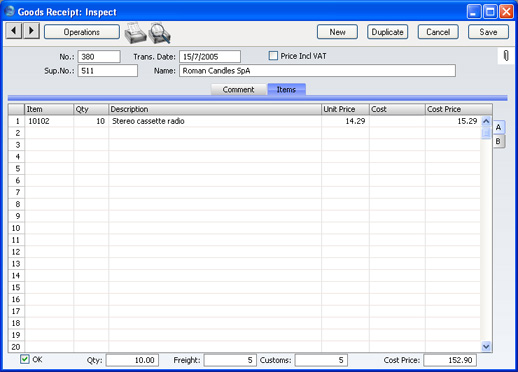Show flip B columns

(498, 141)
